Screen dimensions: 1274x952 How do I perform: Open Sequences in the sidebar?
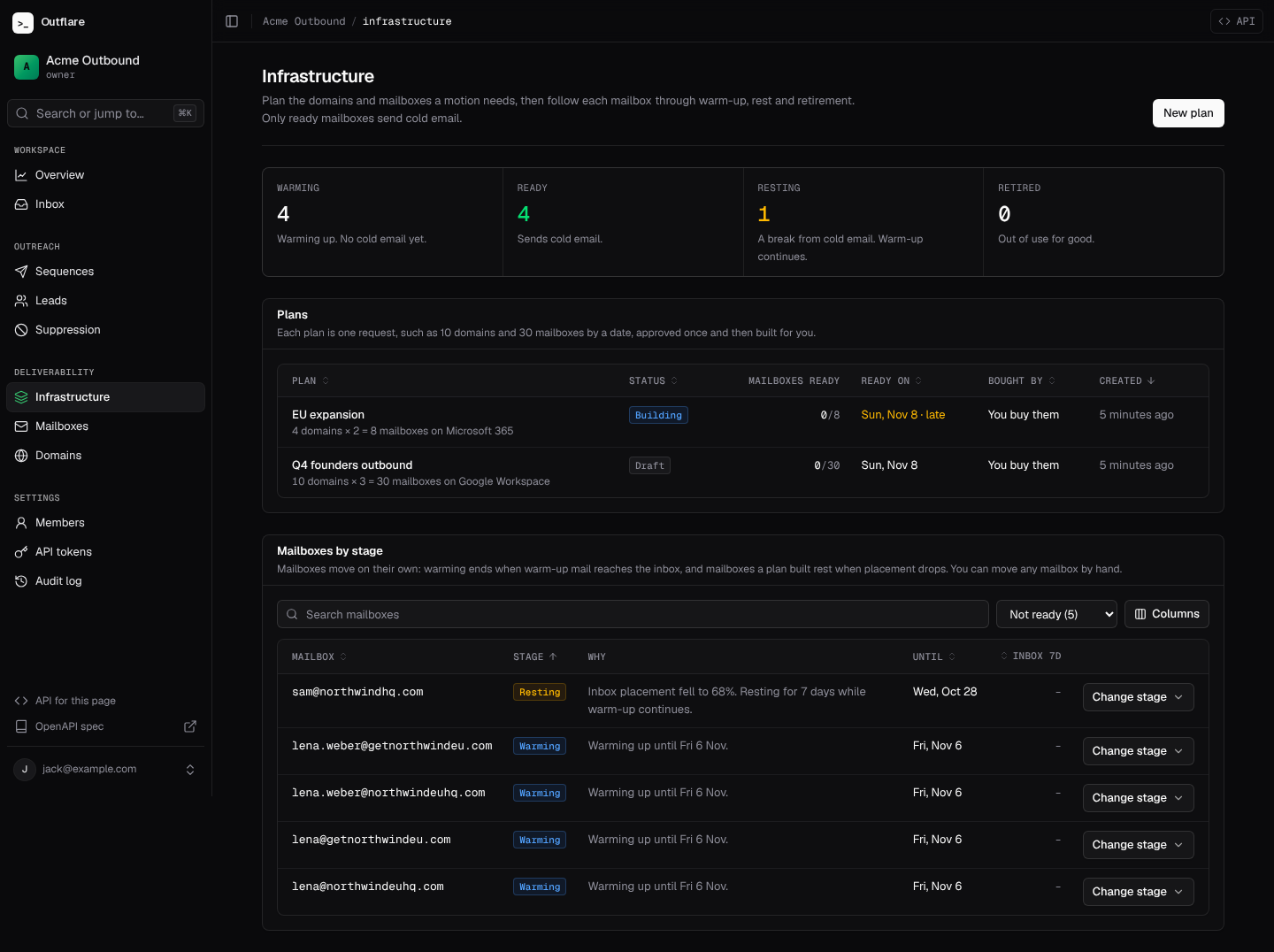[x=105, y=272]
